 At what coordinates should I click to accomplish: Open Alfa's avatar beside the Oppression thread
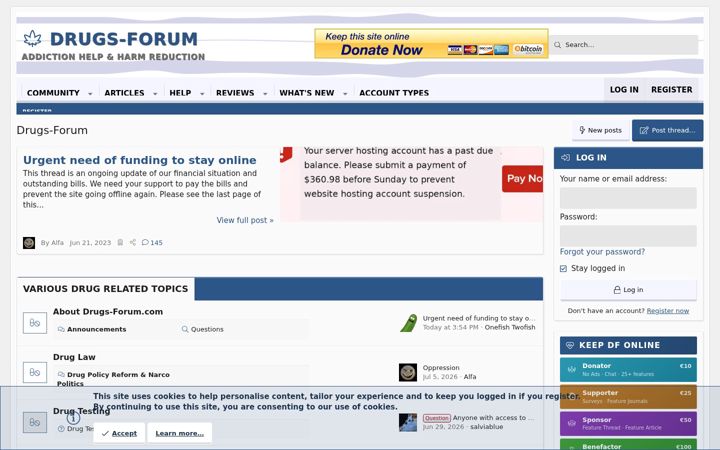coord(408,372)
